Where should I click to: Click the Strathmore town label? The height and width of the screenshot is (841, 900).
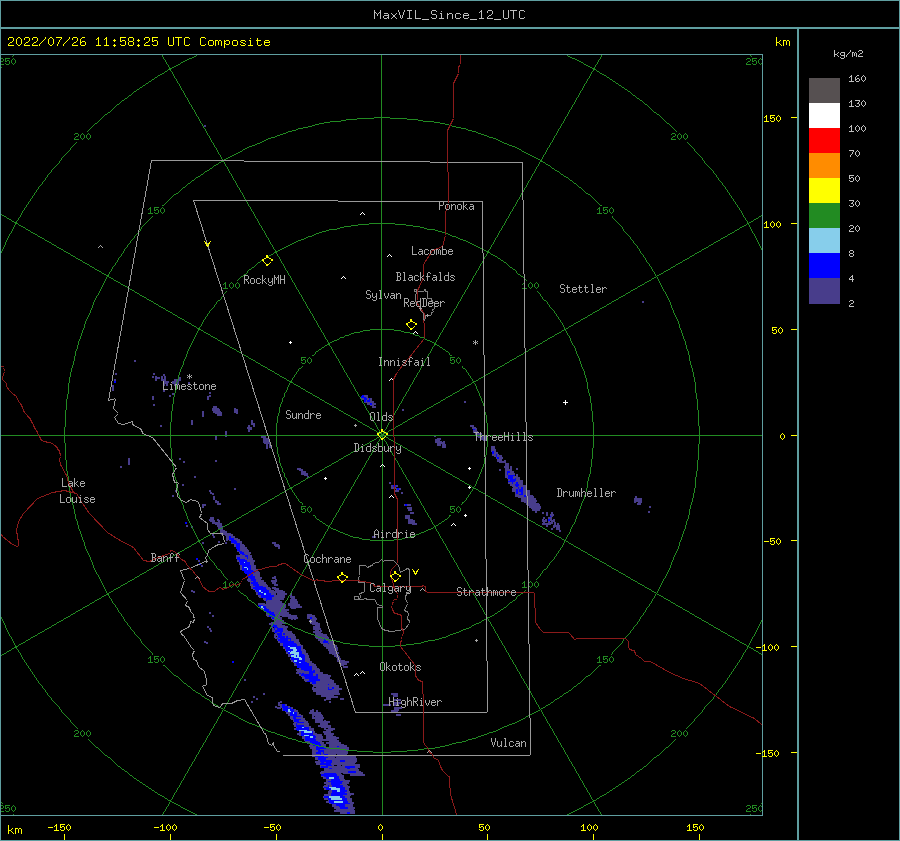(486, 592)
